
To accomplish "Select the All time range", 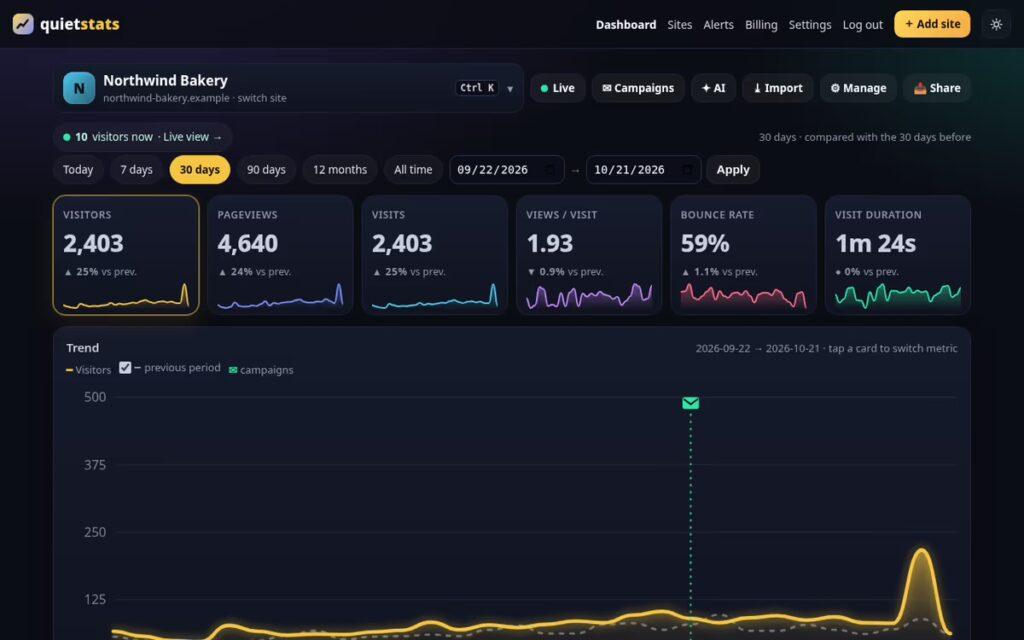I will [x=413, y=170].
